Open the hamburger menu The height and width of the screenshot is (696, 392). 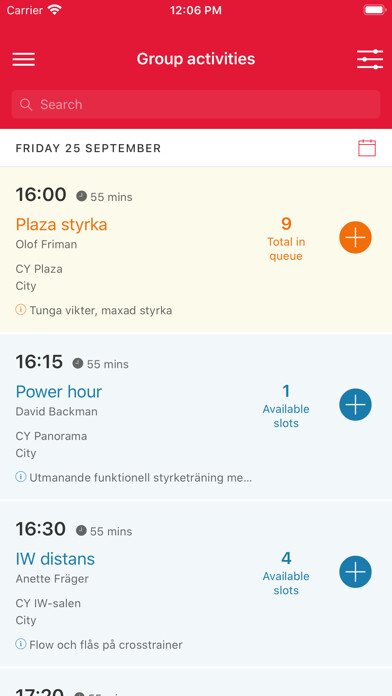[x=24, y=59]
